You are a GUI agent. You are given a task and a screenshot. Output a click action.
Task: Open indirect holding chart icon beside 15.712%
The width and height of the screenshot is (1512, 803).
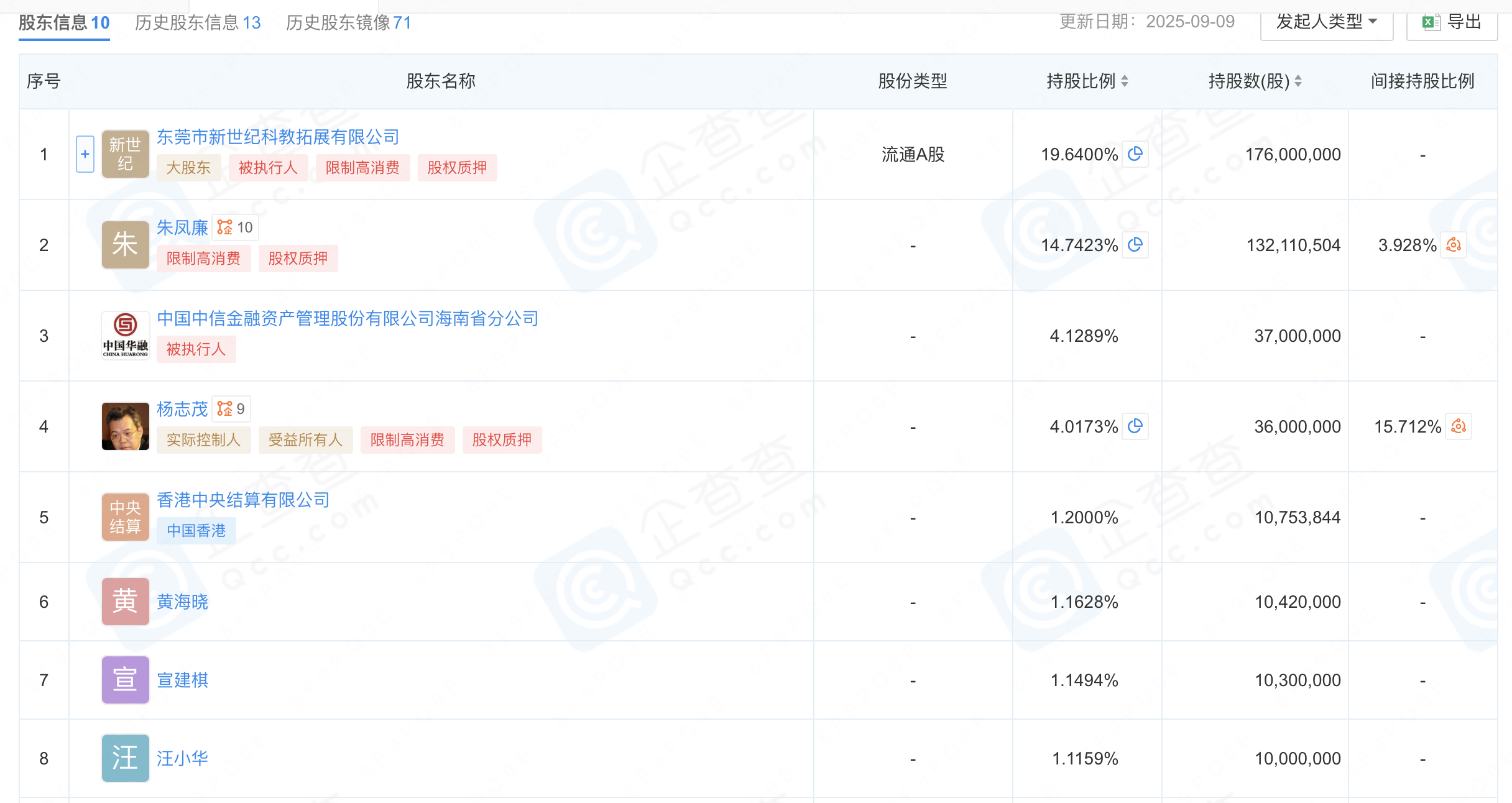click(1459, 426)
